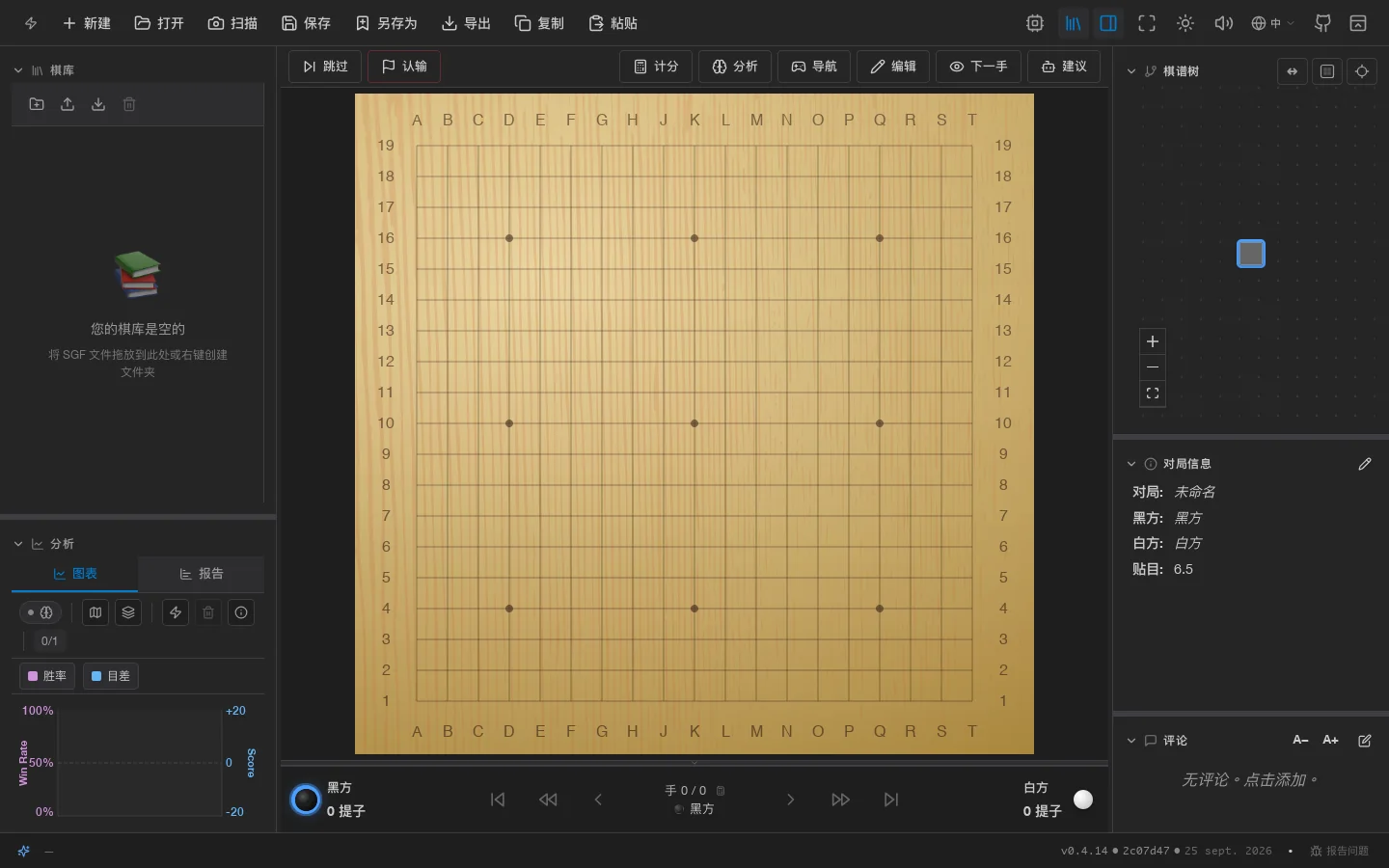Toggle the library panel icon in top bar
Viewport: 1389px width, 868px height.
click(x=1073, y=23)
